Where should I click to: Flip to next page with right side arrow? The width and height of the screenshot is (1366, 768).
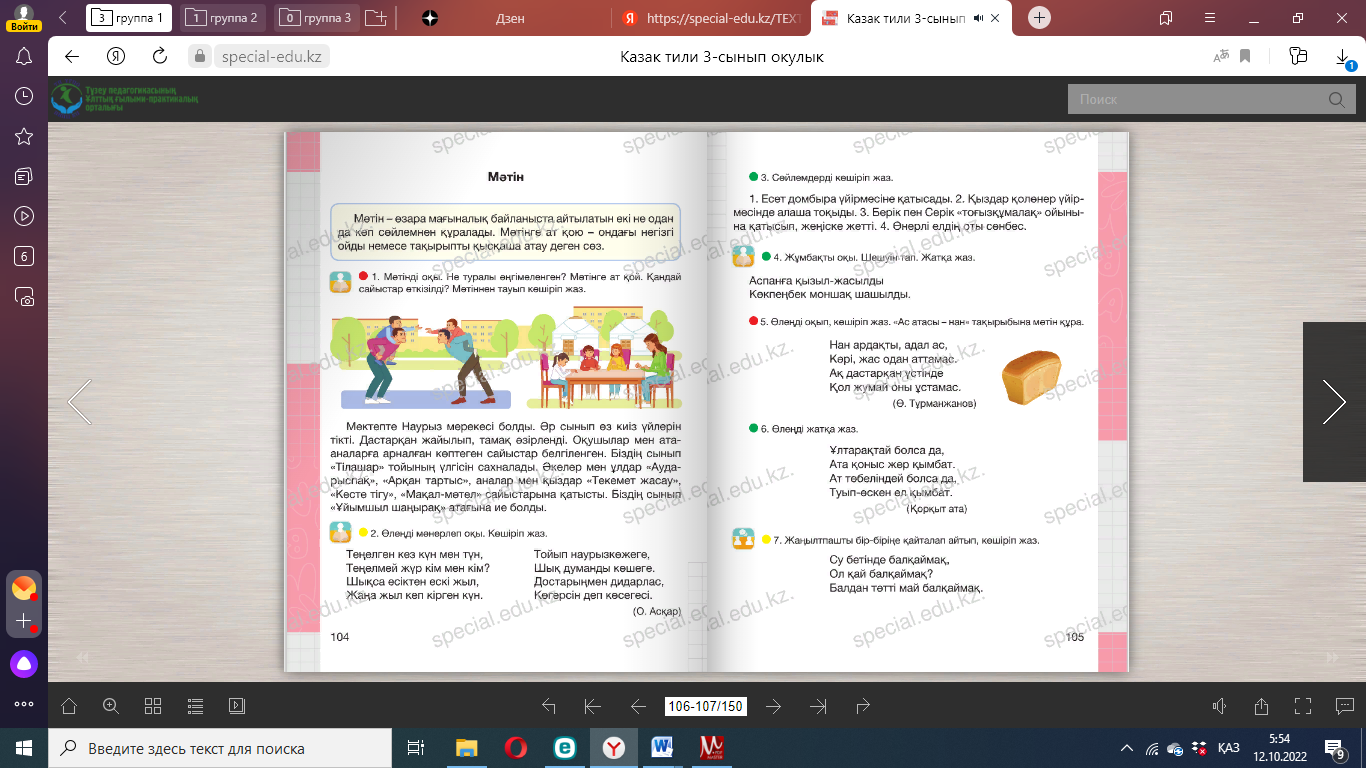(1334, 401)
